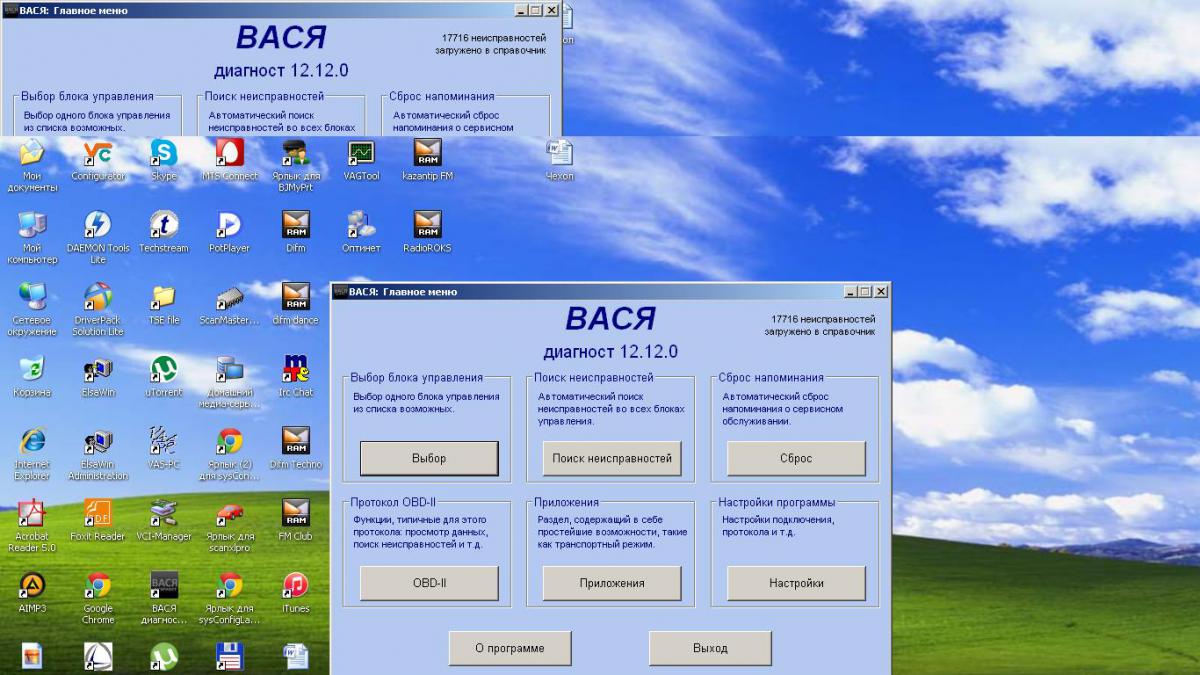
Task: Select the Google Chrome desktop shortcut
Action: 98,597
